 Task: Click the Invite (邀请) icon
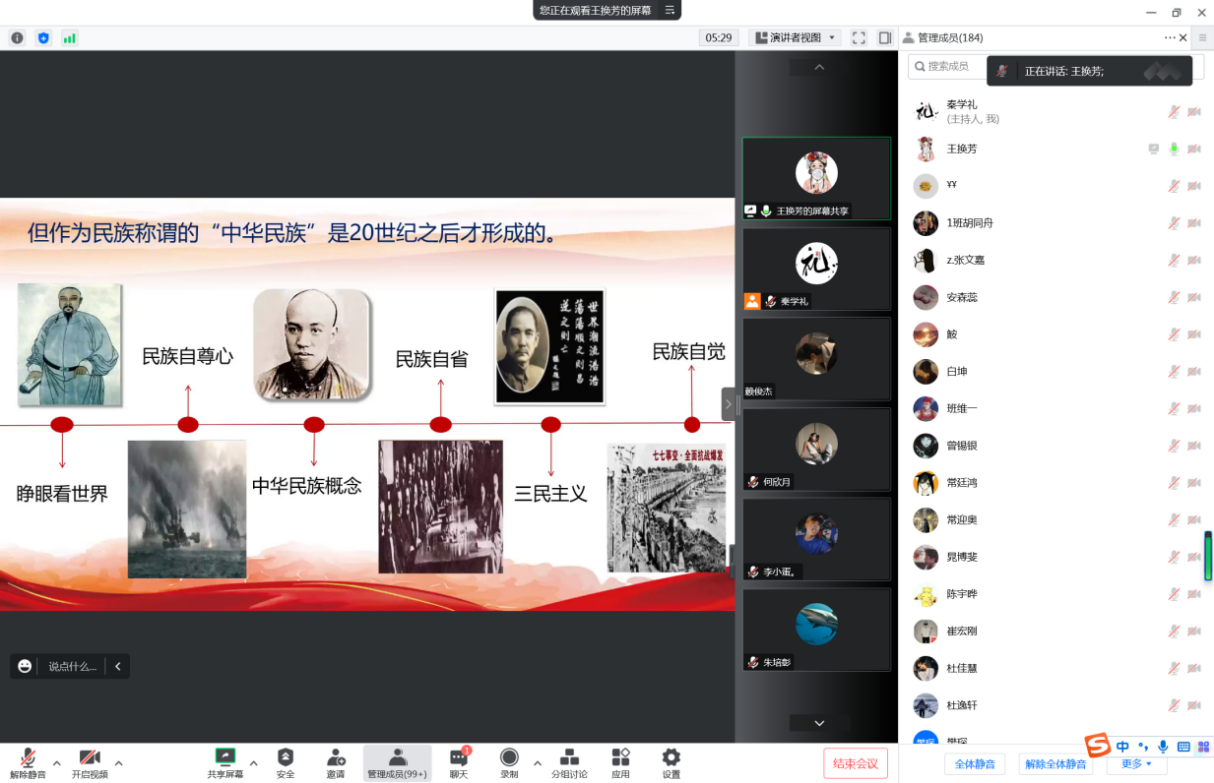click(x=335, y=759)
